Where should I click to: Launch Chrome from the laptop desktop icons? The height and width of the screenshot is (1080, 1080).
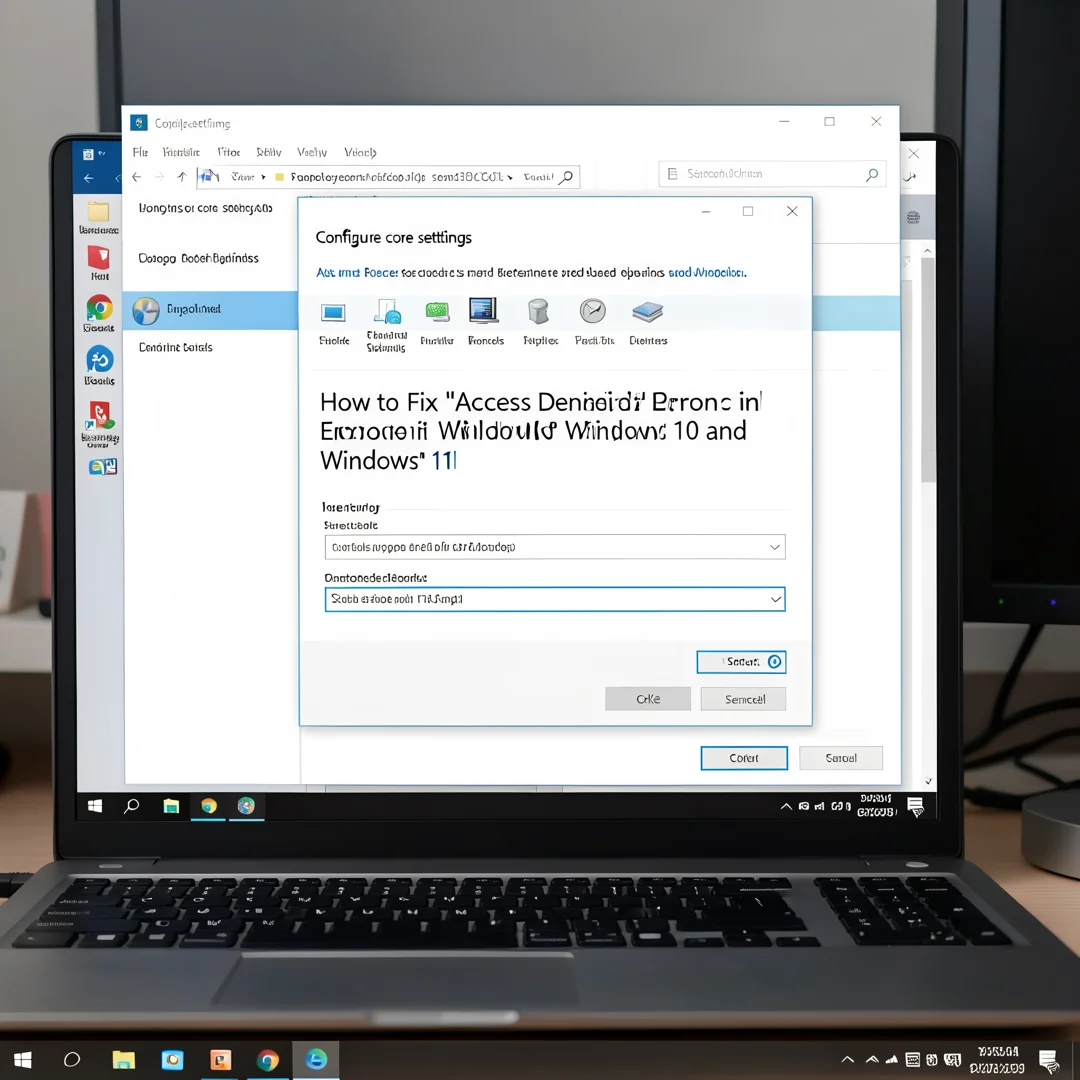click(x=99, y=307)
